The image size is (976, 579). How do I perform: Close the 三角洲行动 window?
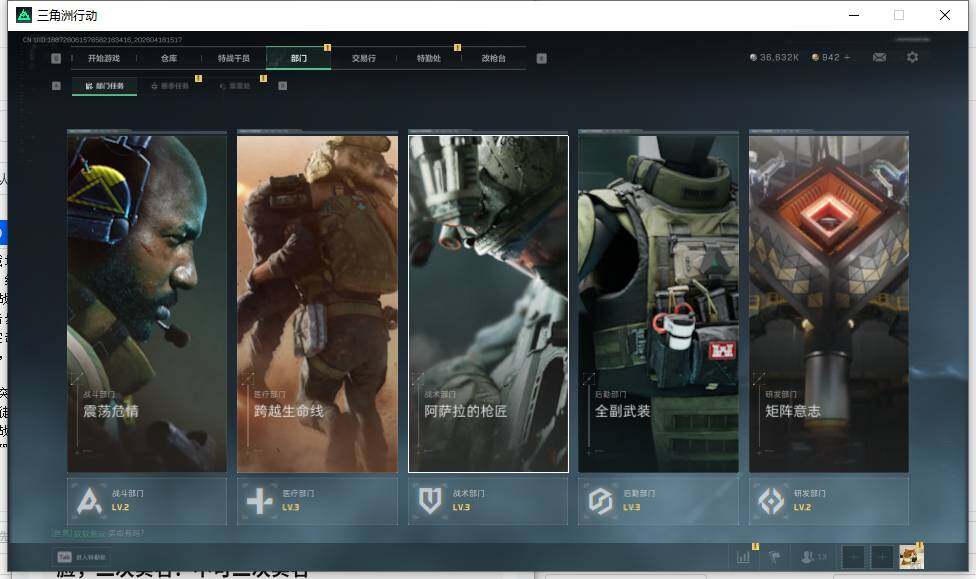tap(945, 16)
